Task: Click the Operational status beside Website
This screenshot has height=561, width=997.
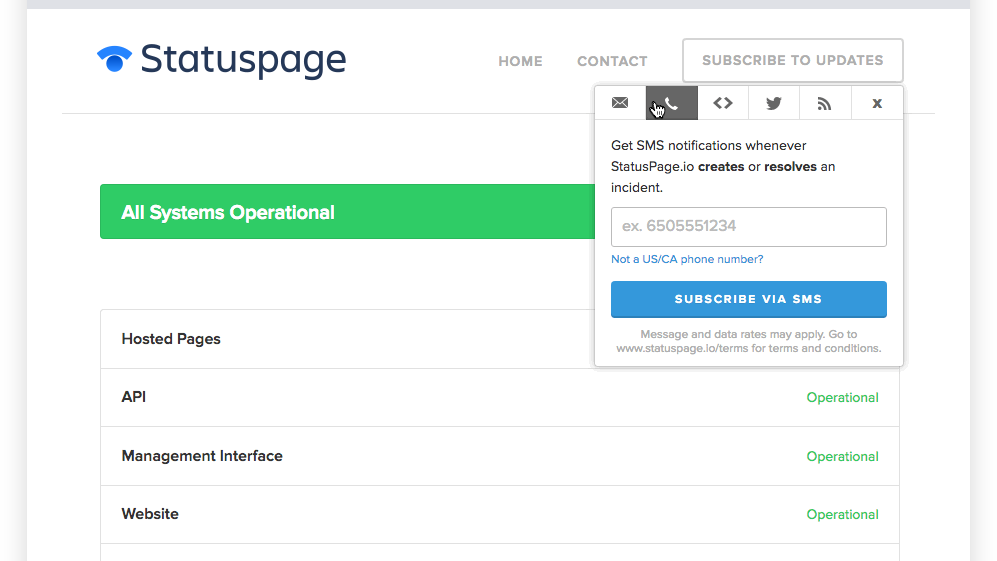Action: 842,514
